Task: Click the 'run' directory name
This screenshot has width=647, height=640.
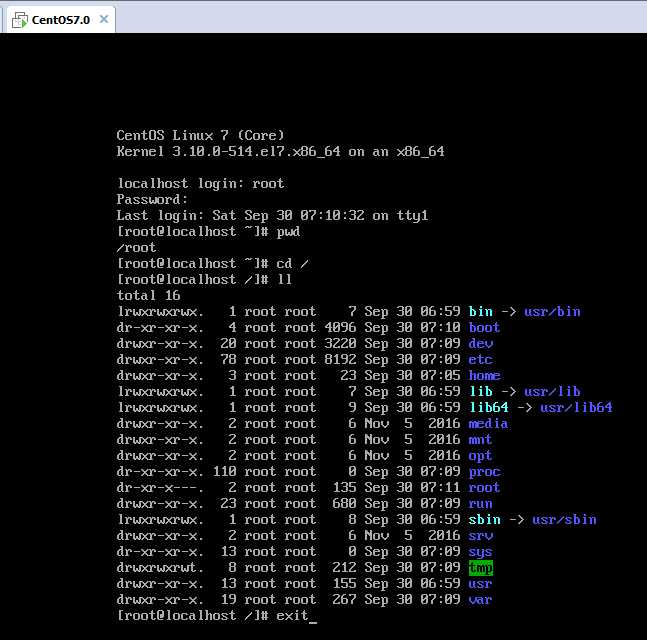Action: coord(481,503)
